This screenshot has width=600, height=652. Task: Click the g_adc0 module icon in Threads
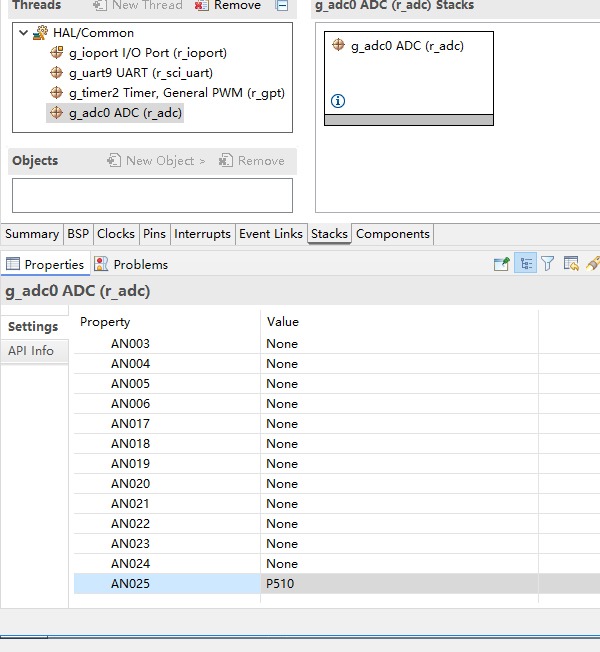[57, 113]
